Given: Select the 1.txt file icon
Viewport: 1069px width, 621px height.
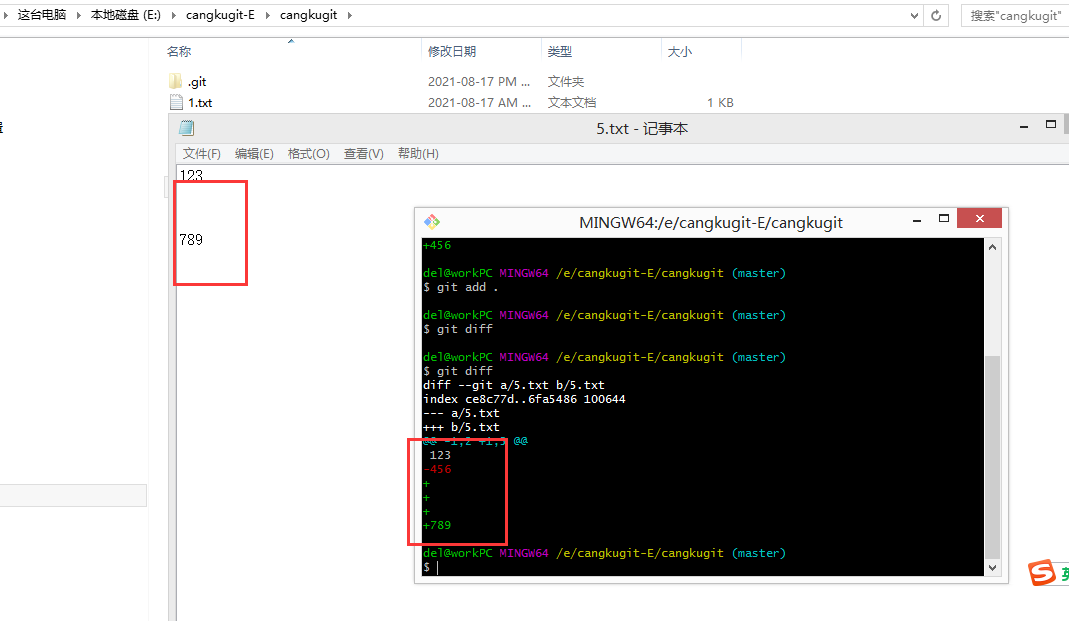Looking at the screenshot, I should point(176,102).
